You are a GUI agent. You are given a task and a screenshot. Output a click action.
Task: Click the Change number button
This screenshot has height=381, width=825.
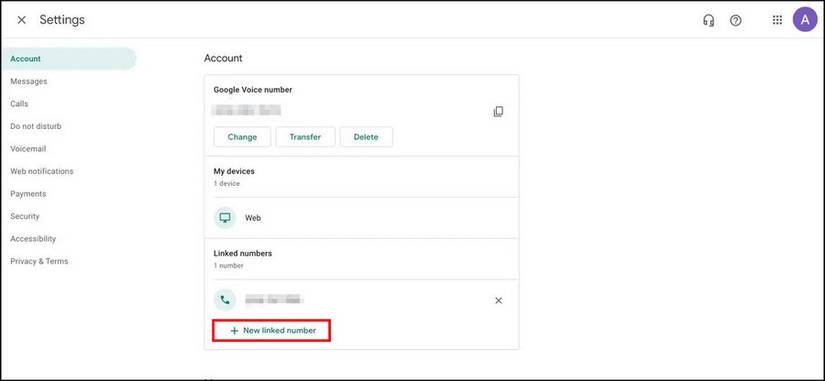(243, 137)
